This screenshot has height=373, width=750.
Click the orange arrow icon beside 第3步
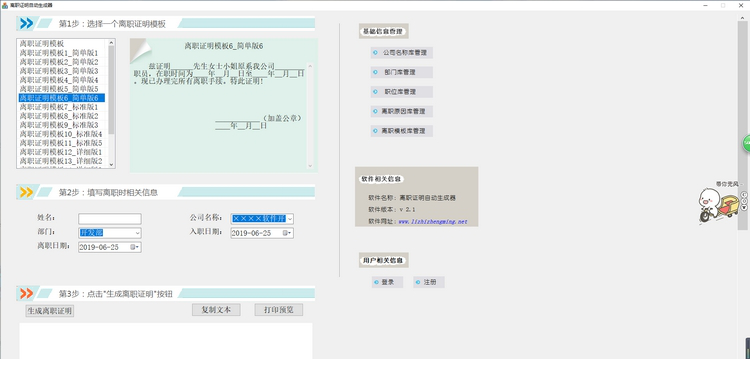coord(27,293)
